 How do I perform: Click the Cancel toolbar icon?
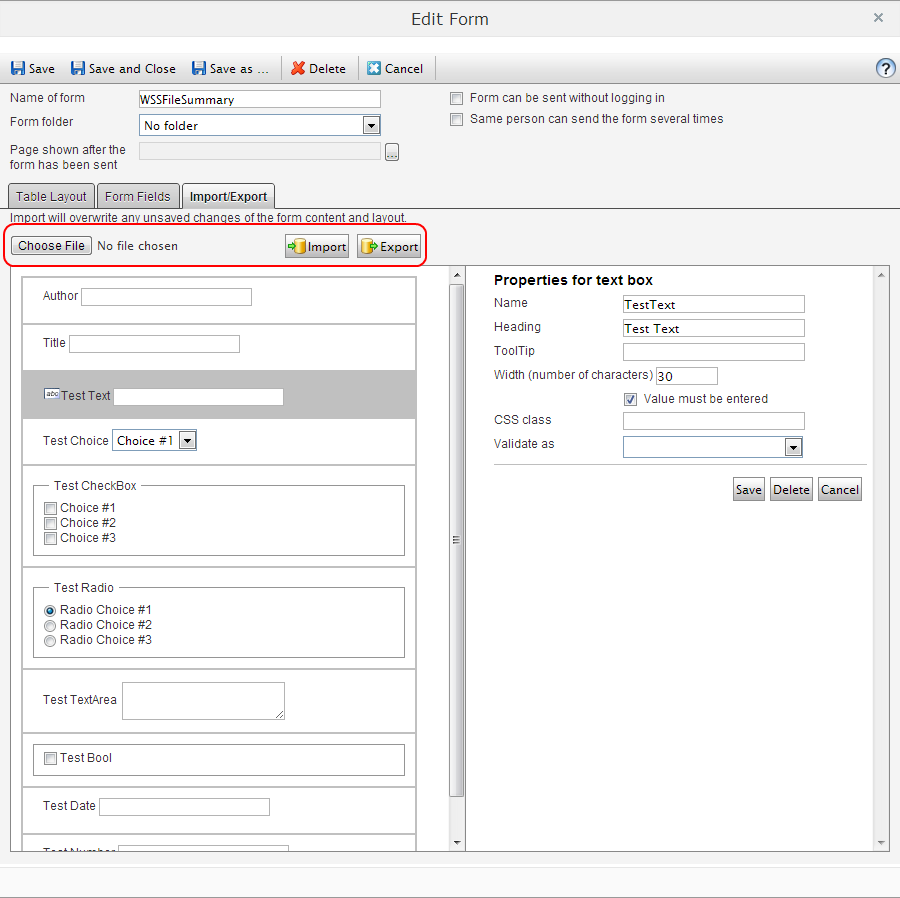[x=374, y=69]
